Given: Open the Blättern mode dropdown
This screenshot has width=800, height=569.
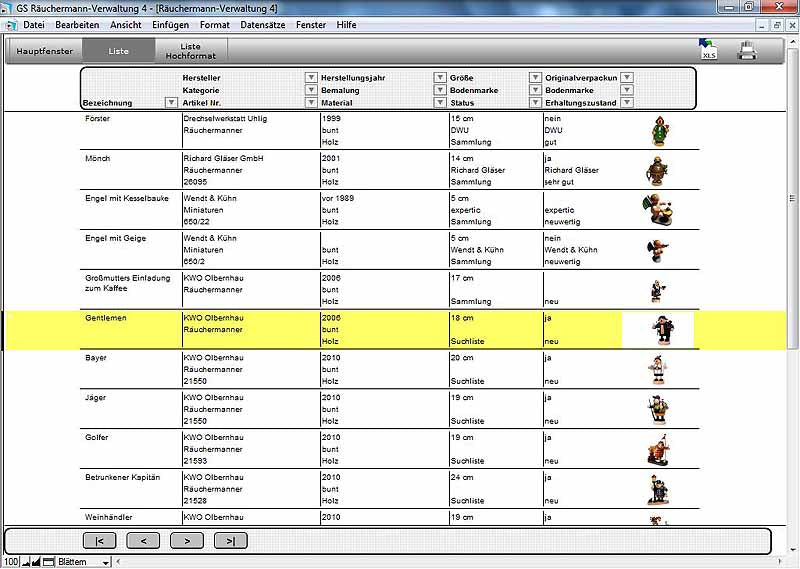Looking at the screenshot, I should pos(105,562).
